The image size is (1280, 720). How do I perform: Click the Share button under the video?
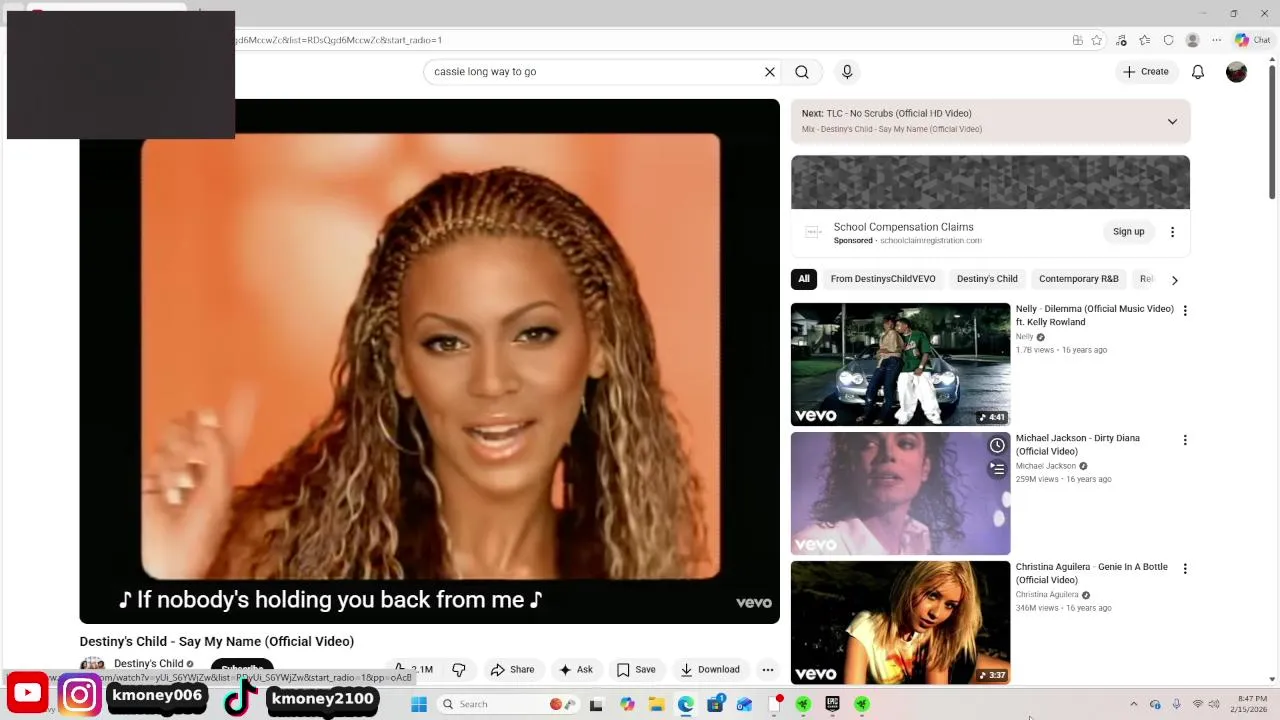pos(512,670)
